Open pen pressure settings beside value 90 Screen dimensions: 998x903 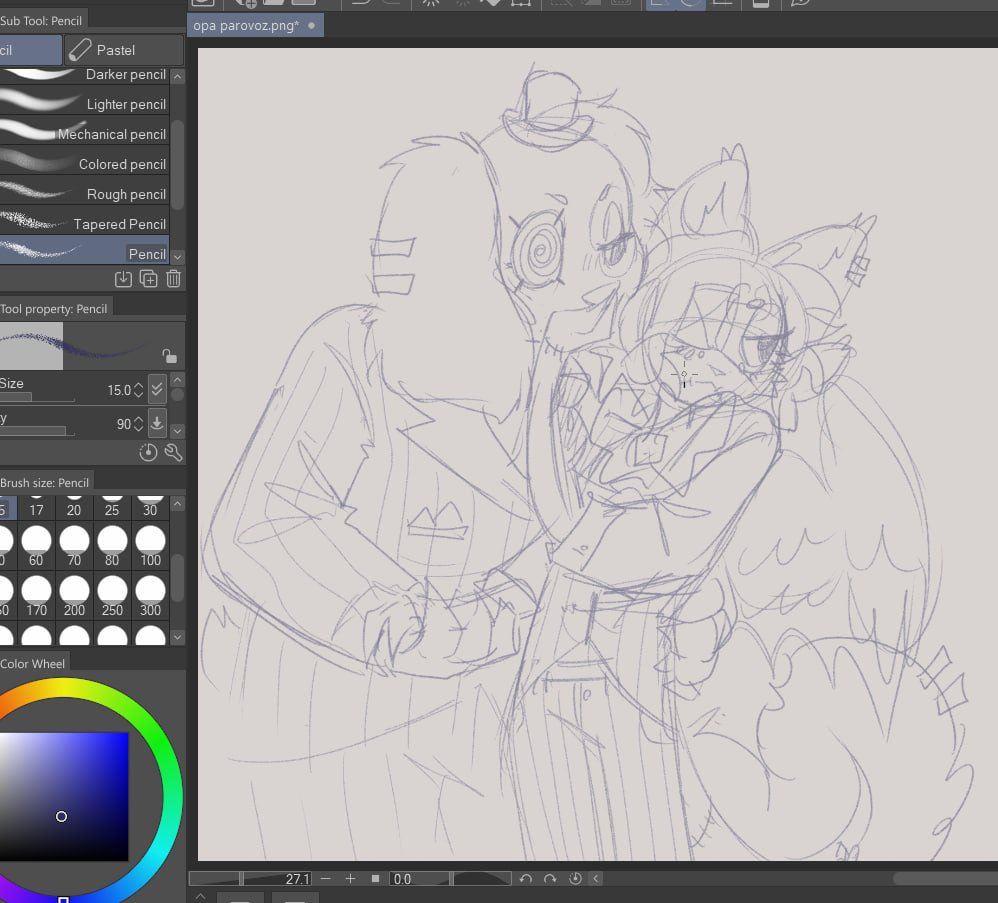tap(157, 423)
